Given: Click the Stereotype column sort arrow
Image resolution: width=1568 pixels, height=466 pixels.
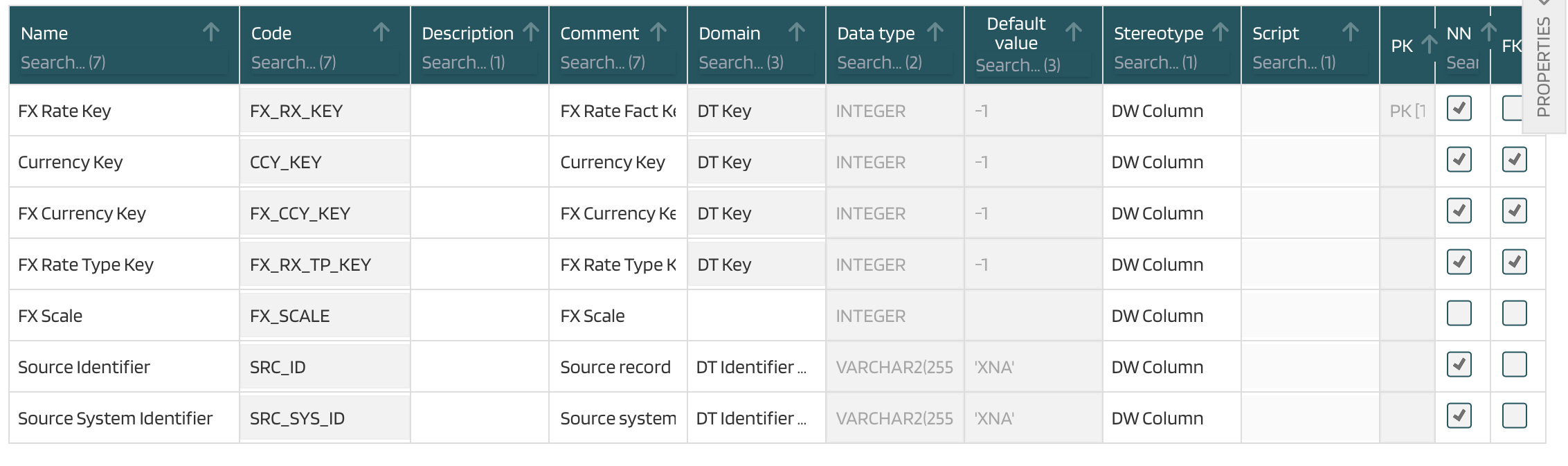Looking at the screenshot, I should [x=1220, y=32].
